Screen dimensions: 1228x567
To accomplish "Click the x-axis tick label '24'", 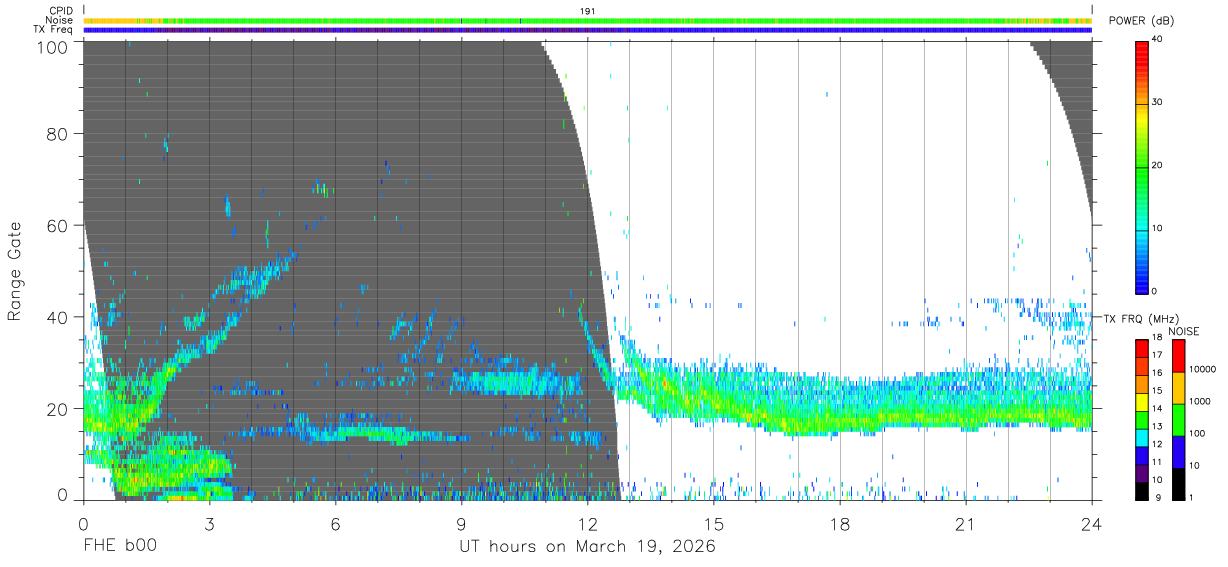I will coord(1091,524).
